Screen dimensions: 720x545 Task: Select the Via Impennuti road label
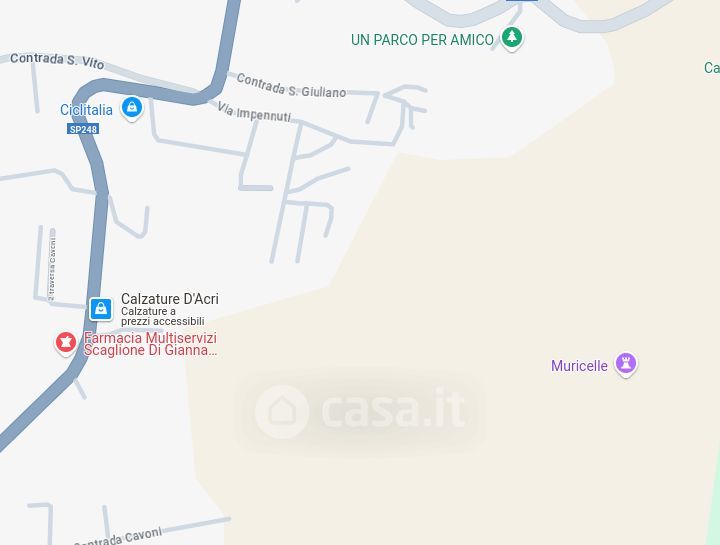pyautogui.click(x=254, y=112)
